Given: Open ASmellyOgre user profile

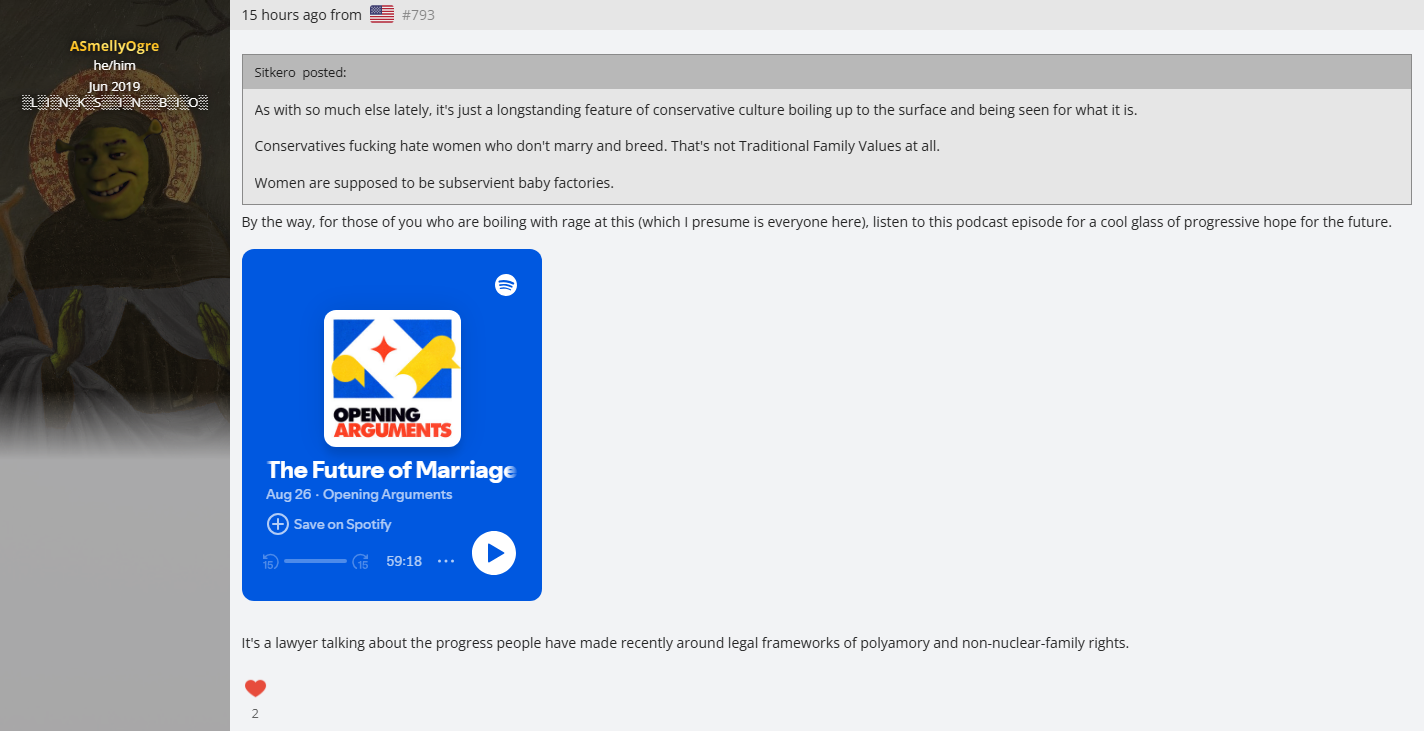Looking at the screenshot, I should pos(114,46).
